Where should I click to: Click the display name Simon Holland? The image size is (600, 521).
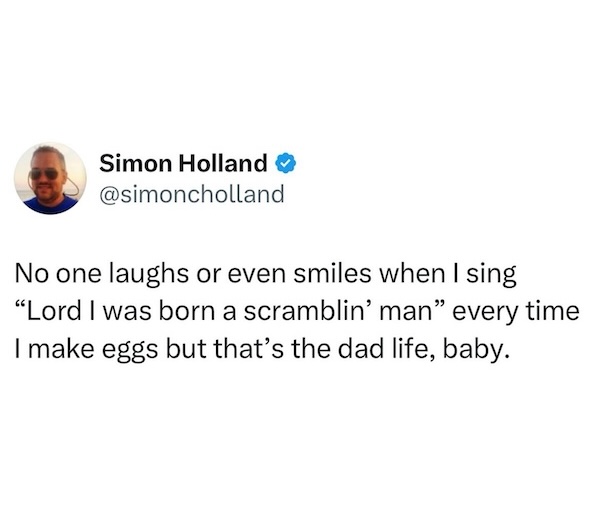pyautogui.click(x=183, y=163)
